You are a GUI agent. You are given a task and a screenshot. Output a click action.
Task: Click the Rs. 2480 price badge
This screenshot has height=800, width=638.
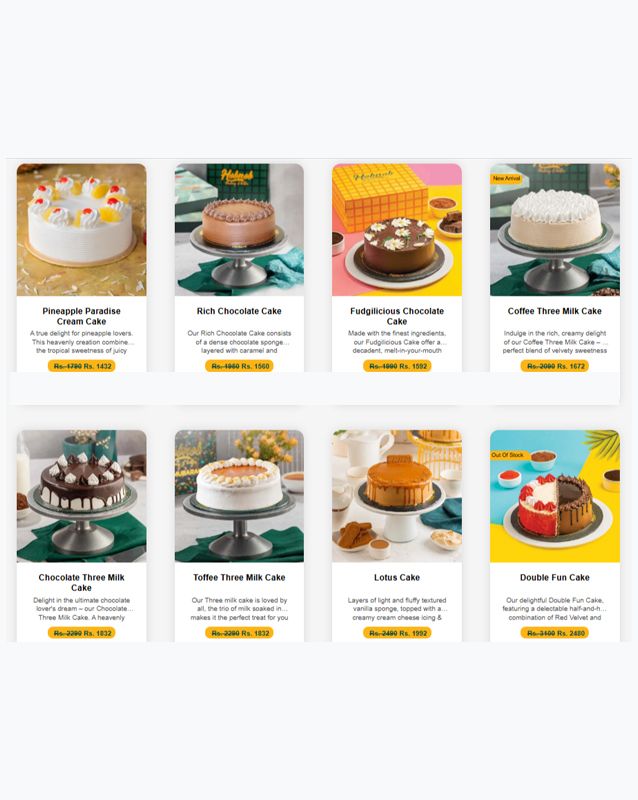coord(555,633)
